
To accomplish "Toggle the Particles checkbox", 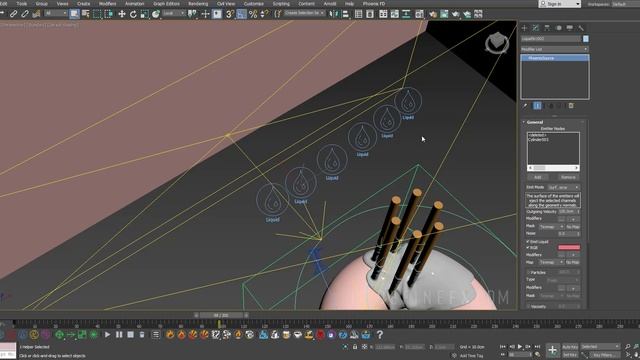I will point(528,272).
